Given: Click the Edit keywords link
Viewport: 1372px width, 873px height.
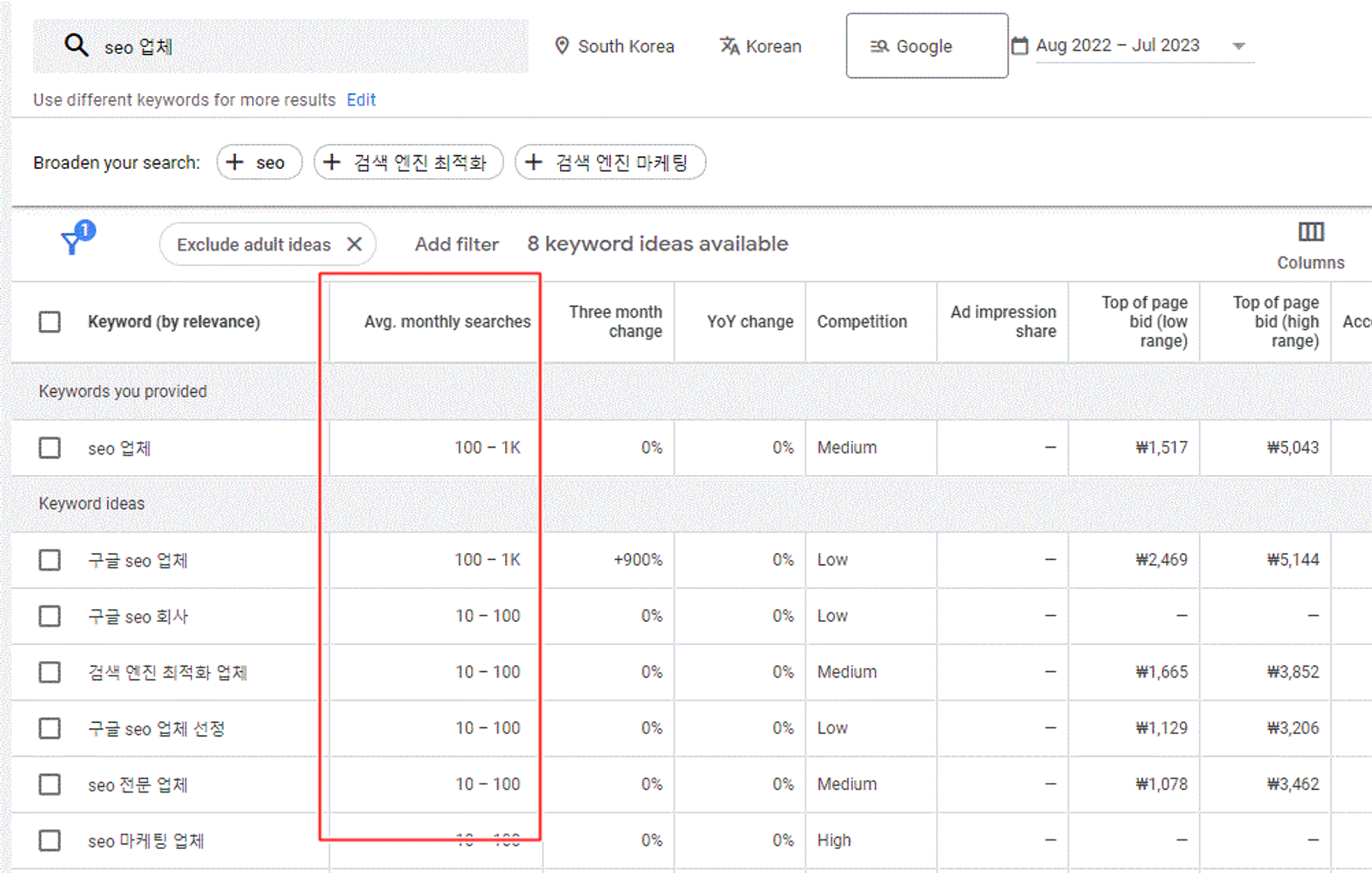Looking at the screenshot, I should (361, 99).
